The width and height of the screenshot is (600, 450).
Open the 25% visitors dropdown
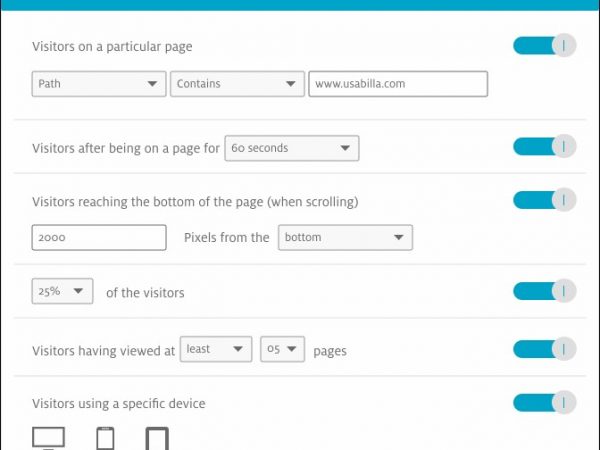point(62,292)
